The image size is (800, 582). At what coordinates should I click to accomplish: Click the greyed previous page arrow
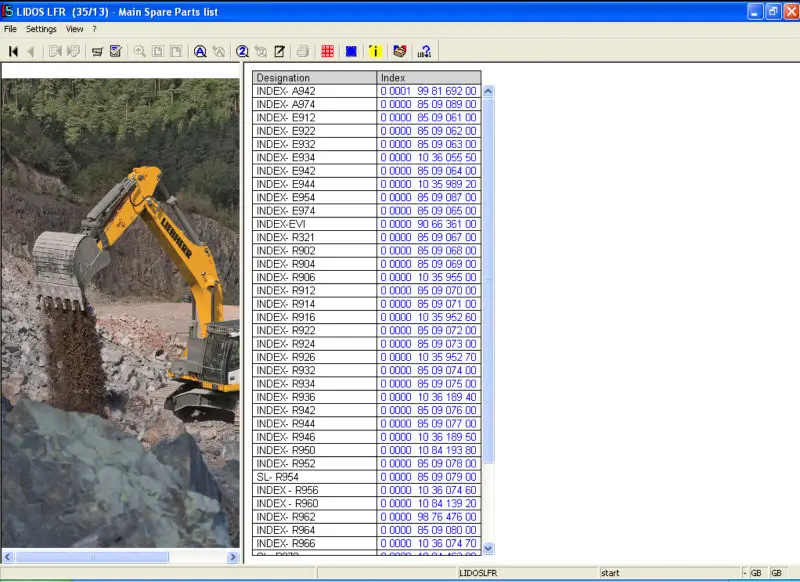click(31, 51)
